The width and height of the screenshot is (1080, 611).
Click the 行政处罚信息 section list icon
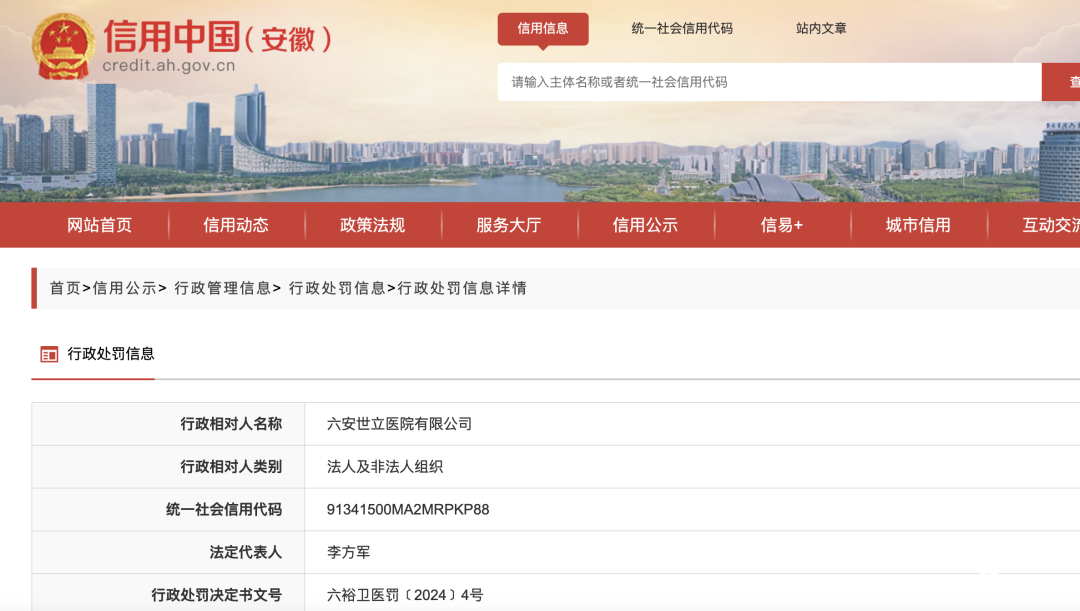click(49, 355)
